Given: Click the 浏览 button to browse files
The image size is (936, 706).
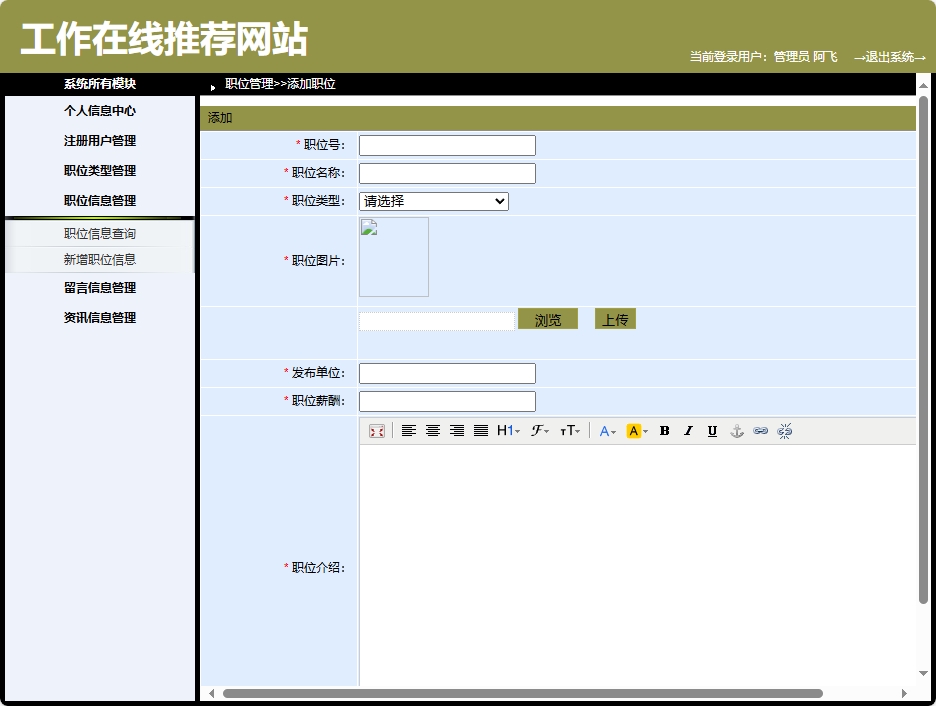Looking at the screenshot, I should (x=548, y=317).
